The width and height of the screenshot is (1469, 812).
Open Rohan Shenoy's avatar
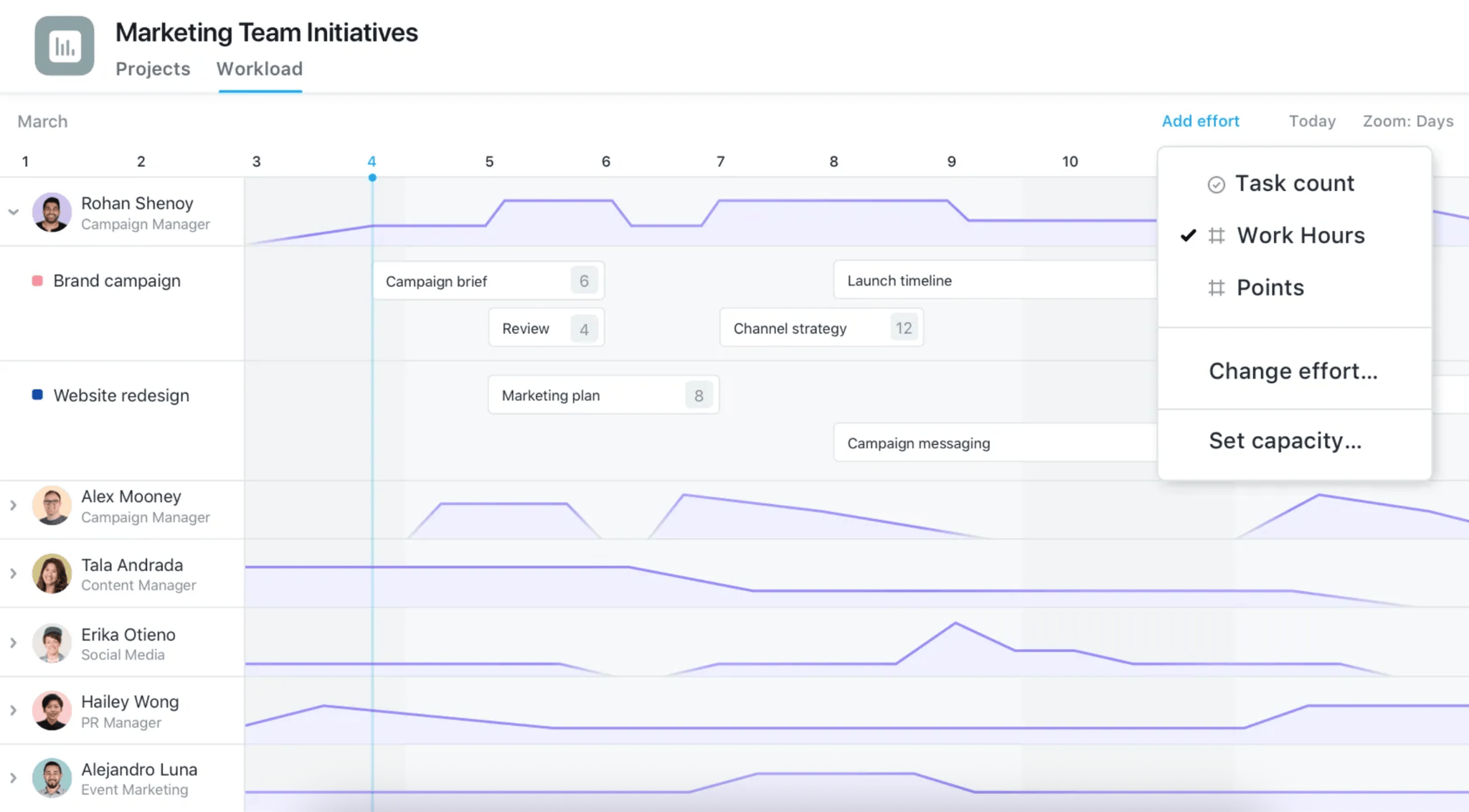(51, 212)
